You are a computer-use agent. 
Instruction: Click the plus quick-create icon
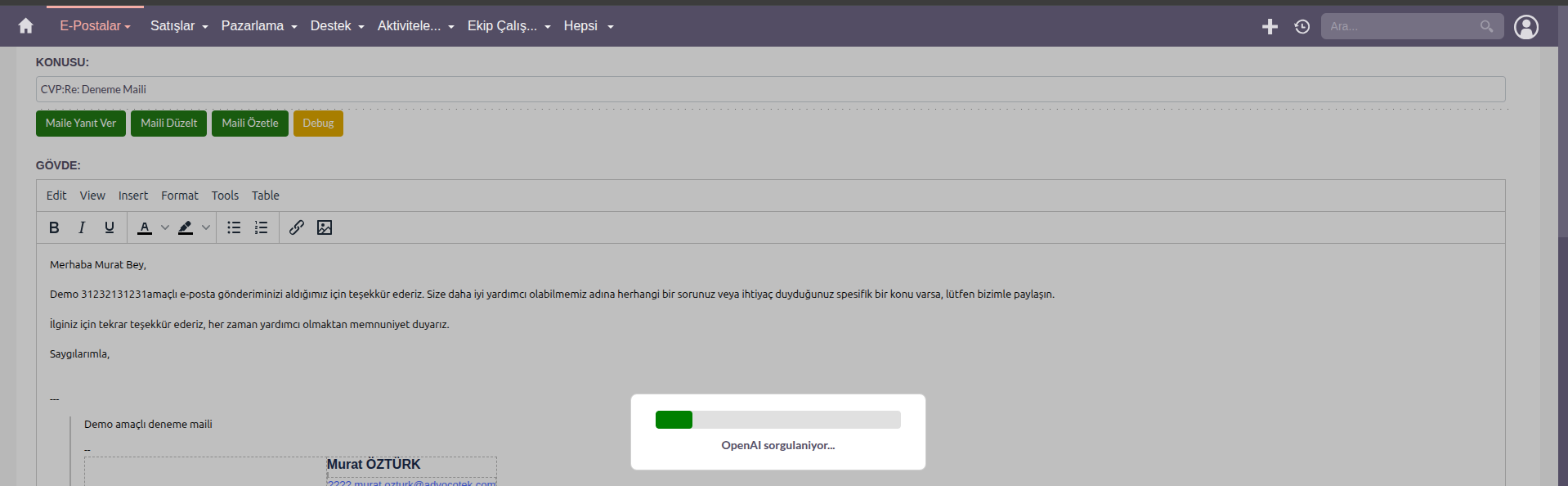pyautogui.click(x=1270, y=27)
